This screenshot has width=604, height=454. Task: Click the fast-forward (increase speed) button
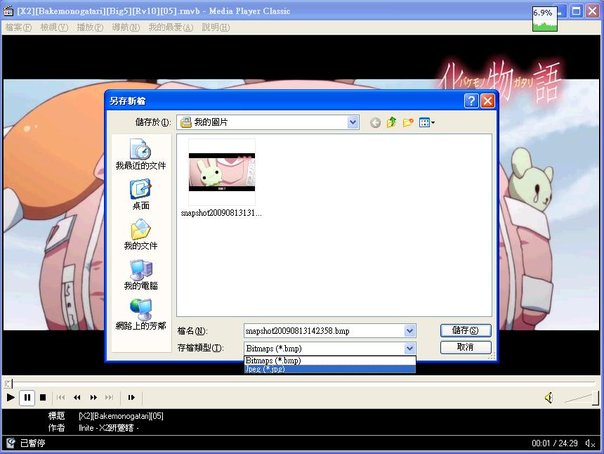93,397
